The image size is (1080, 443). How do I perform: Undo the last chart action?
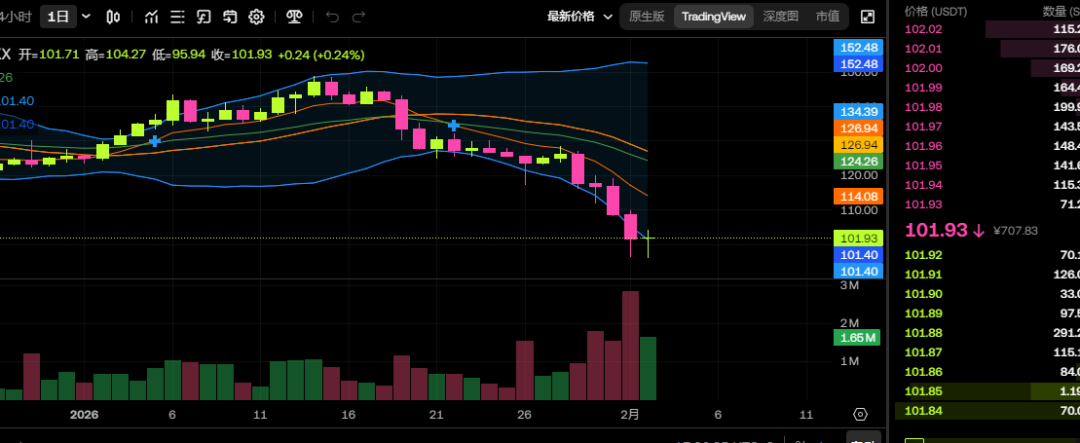tap(333, 16)
